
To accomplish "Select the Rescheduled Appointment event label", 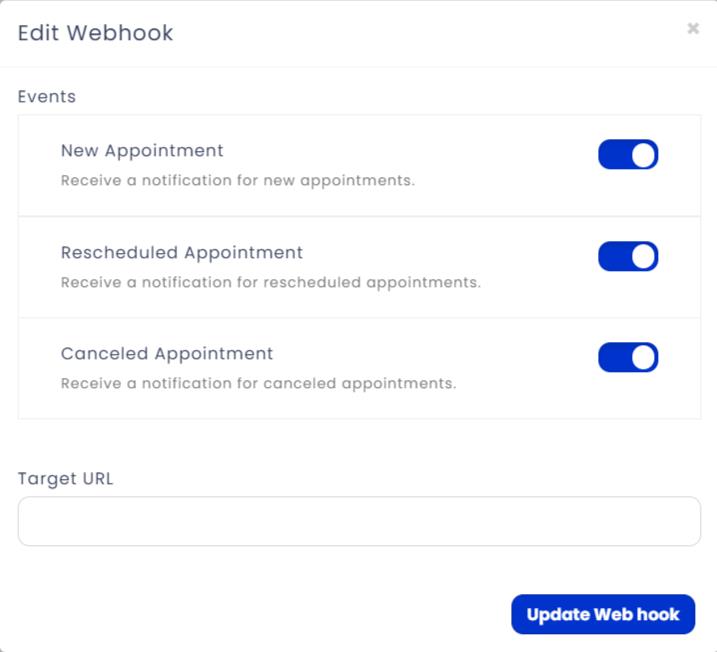I will pos(182,253).
